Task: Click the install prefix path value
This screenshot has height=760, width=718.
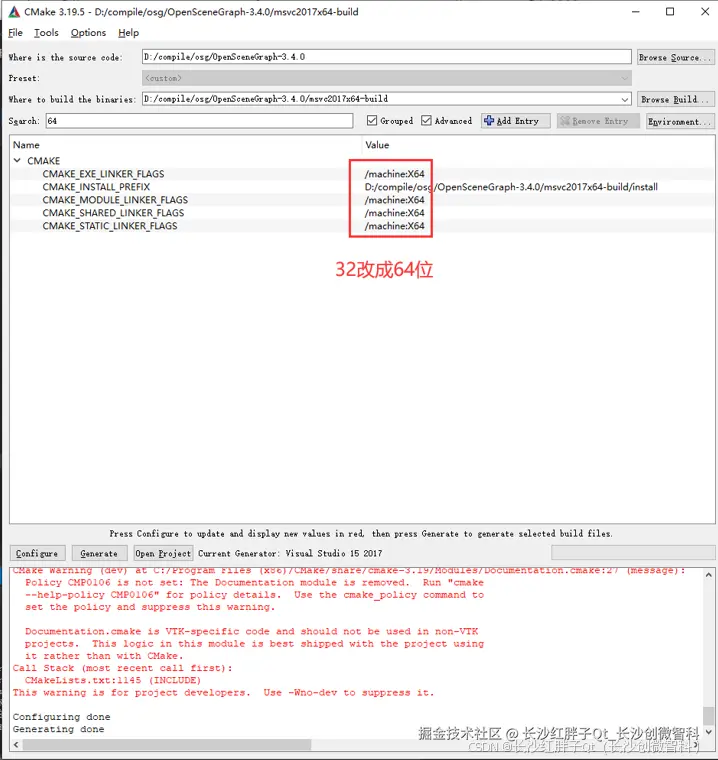Action: click(x=511, y=187)
